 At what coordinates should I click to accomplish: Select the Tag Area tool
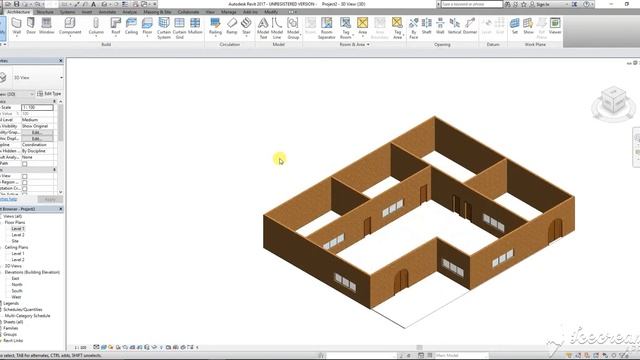click(397, 28)
